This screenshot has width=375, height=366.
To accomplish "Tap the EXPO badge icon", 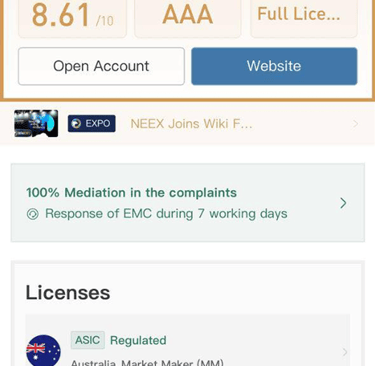I will pos(92,124).
